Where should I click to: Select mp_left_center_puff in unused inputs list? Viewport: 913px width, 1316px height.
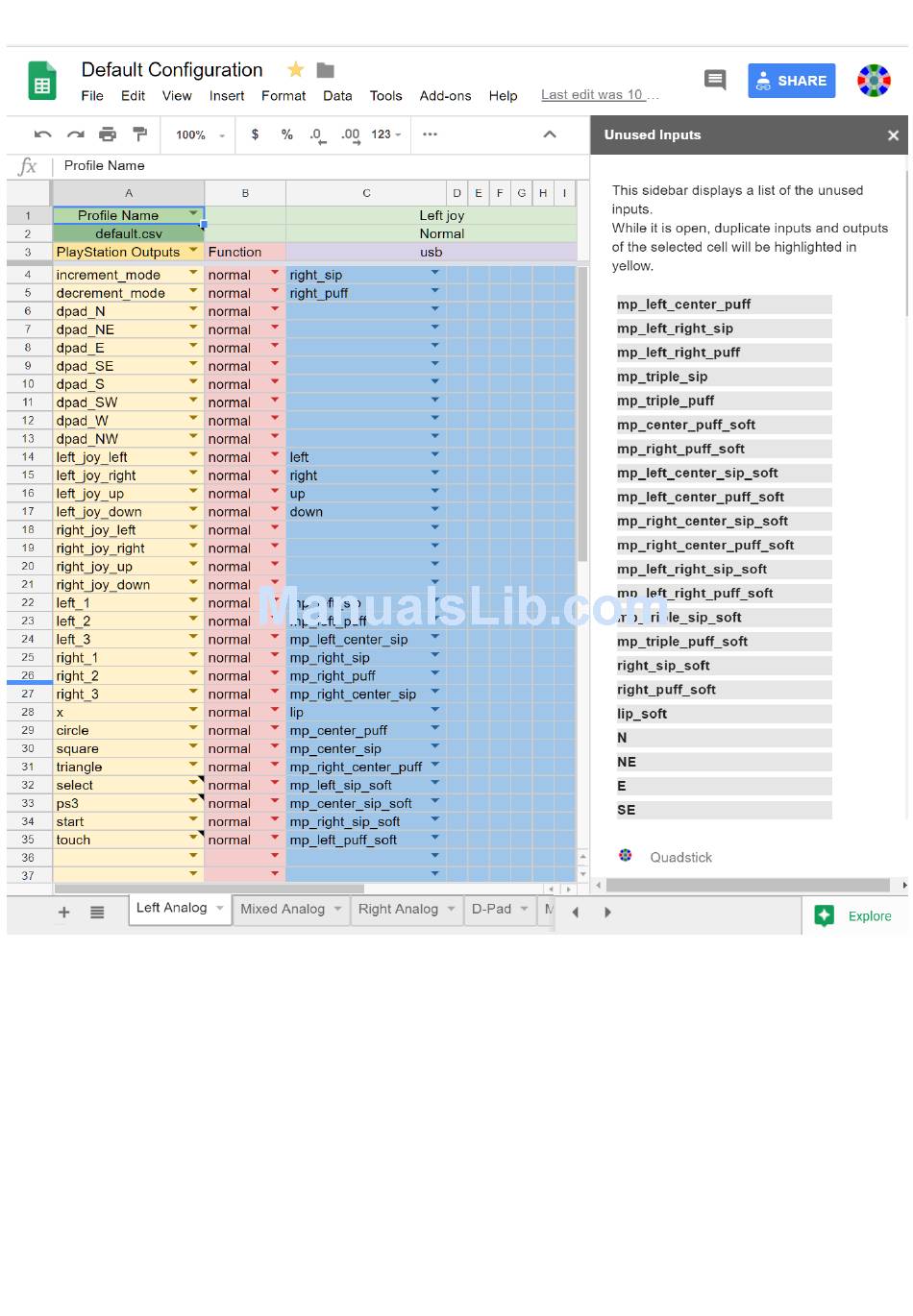click(724, 305)
